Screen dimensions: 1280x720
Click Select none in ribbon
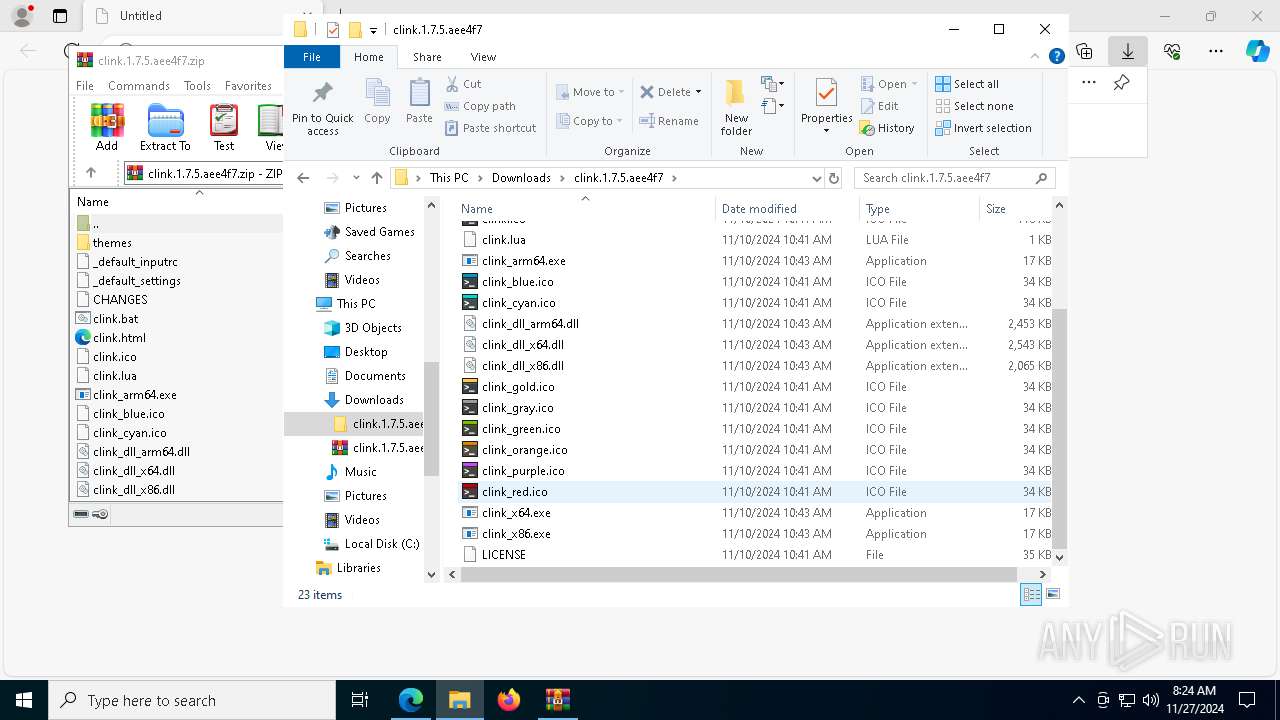point(974,106)
